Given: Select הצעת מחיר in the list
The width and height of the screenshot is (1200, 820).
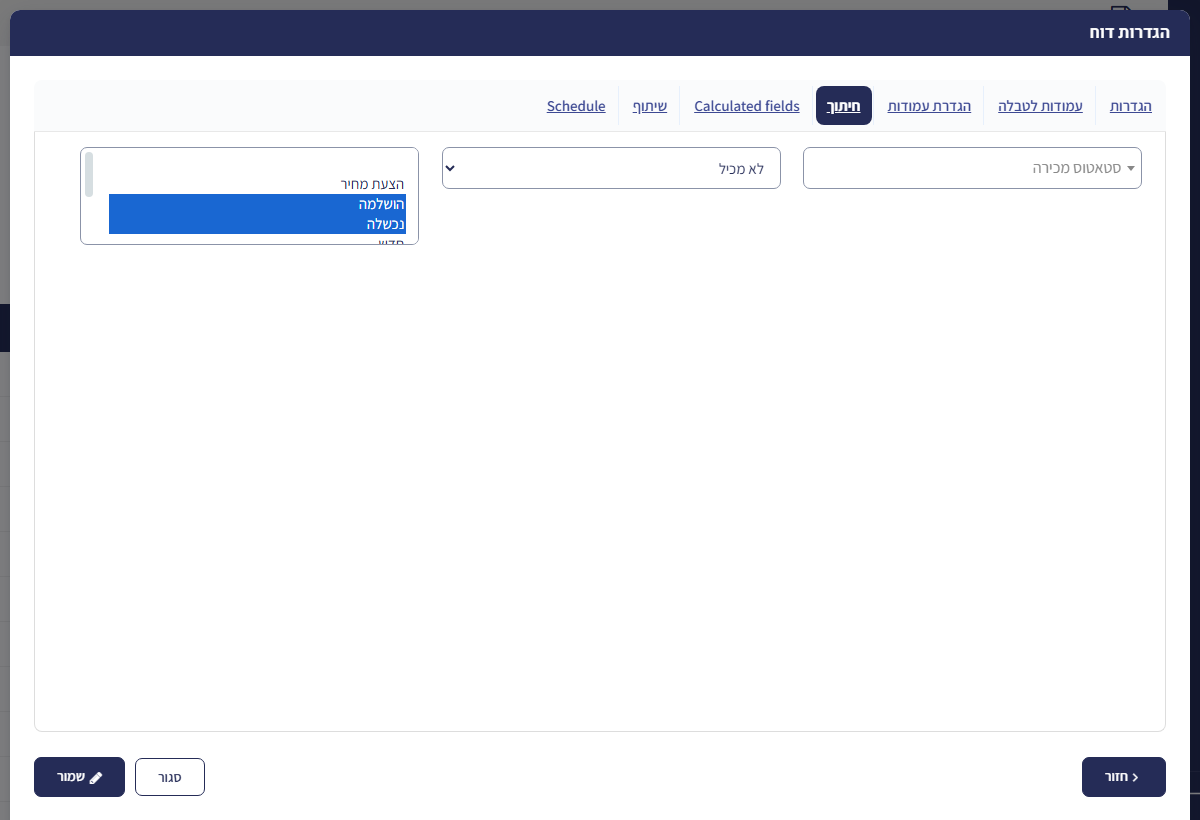Looking at the screenshot, I should 257,184.
